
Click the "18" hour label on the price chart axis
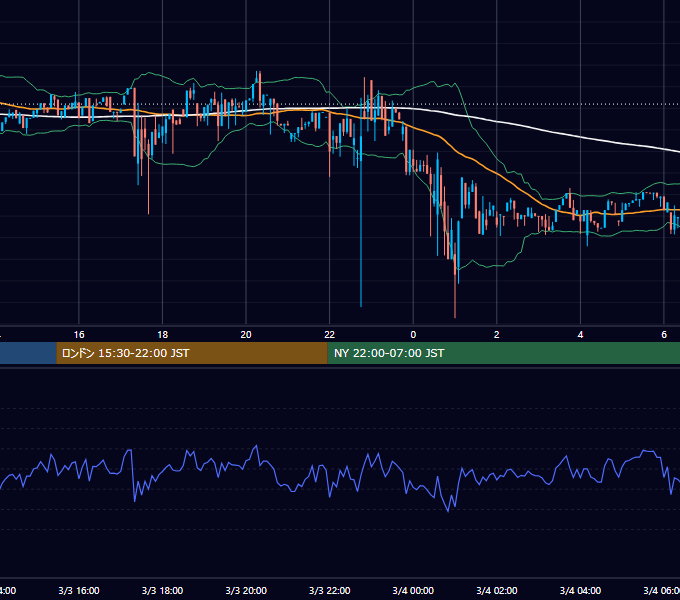tap(163, 335)
